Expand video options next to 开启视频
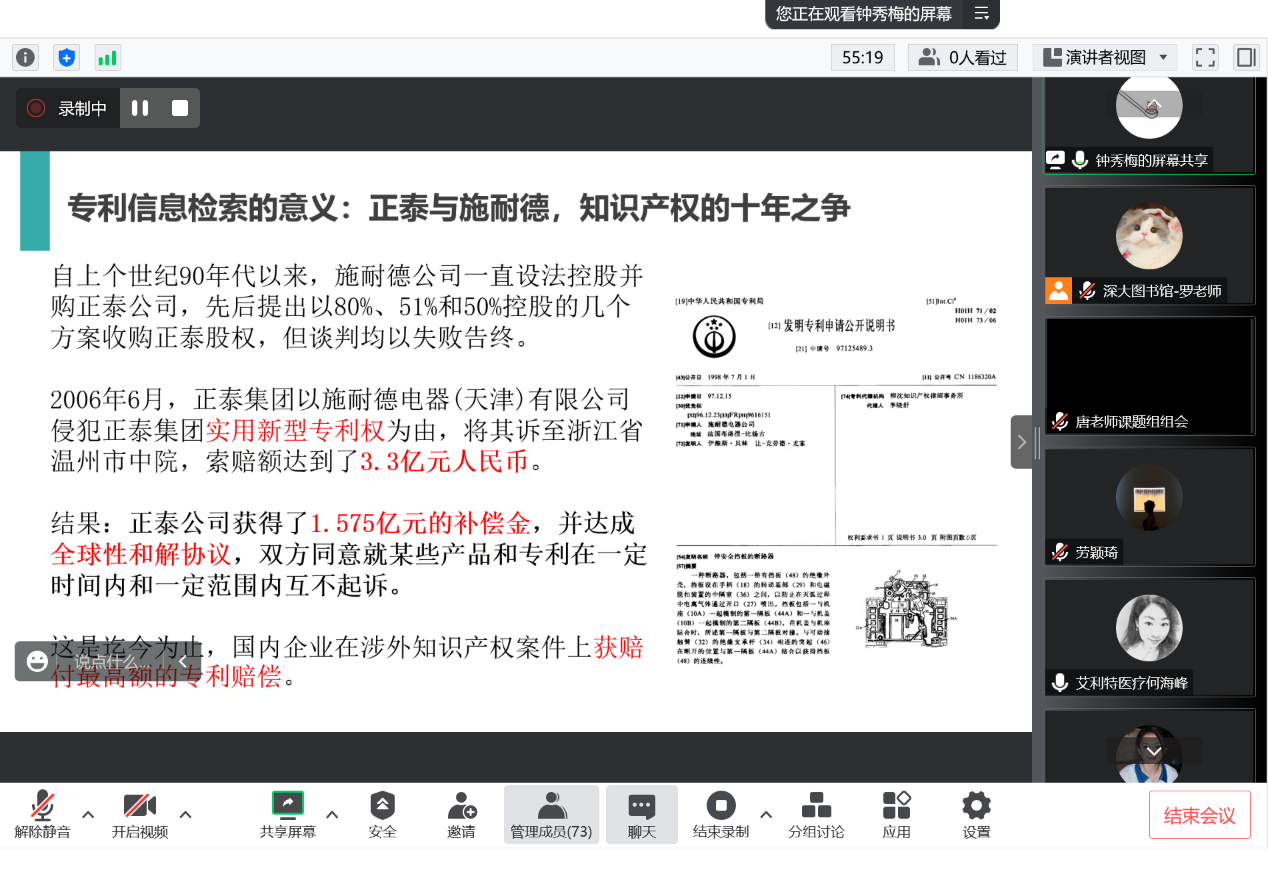 coord(185,814)
